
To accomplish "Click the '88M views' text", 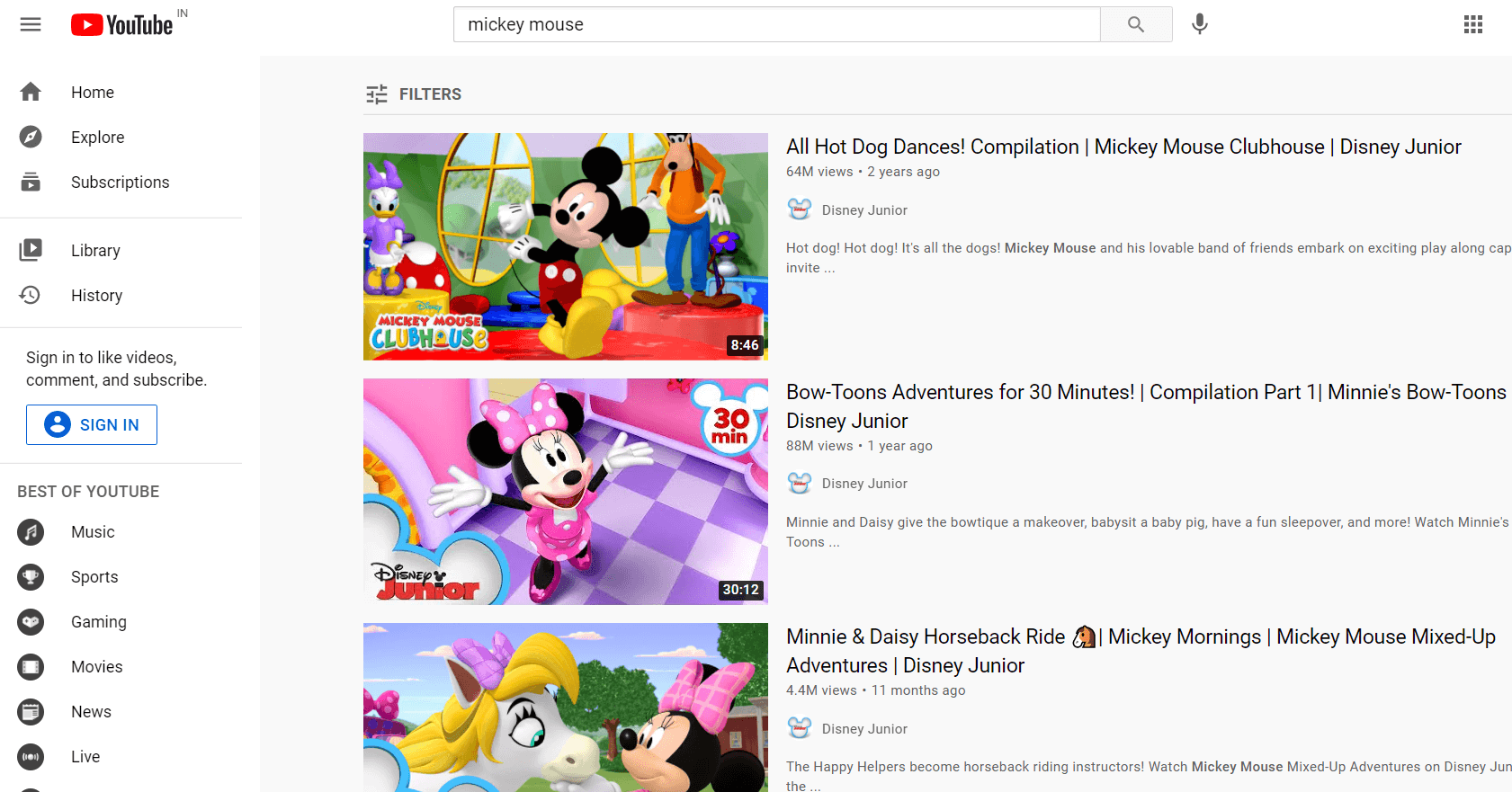I will point(819,446).
